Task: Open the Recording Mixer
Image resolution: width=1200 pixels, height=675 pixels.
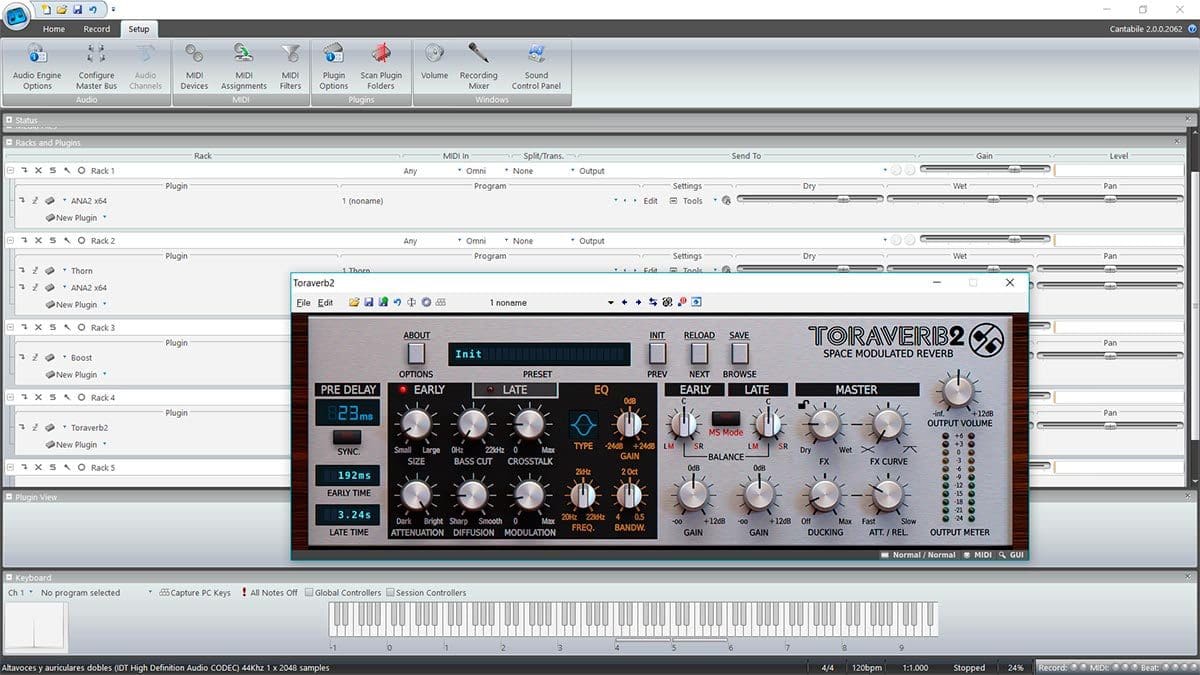Action: pyautogui.click(x=479, y=66)
